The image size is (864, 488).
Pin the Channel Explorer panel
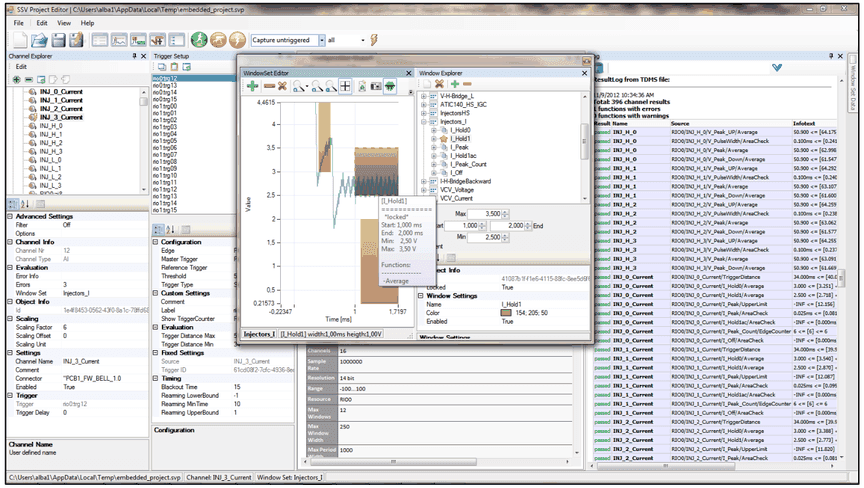[x=134, y=56]
